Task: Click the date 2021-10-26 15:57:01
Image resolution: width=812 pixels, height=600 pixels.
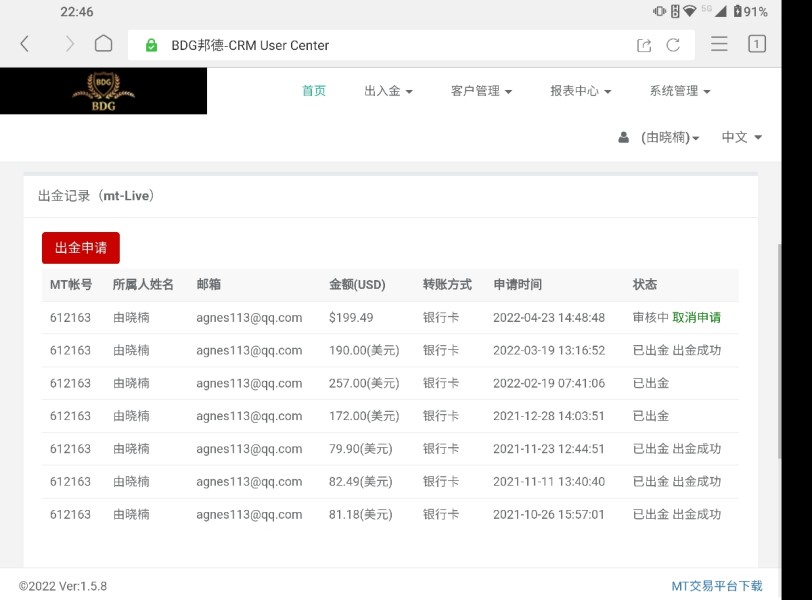Action: (x=549, y=515)
